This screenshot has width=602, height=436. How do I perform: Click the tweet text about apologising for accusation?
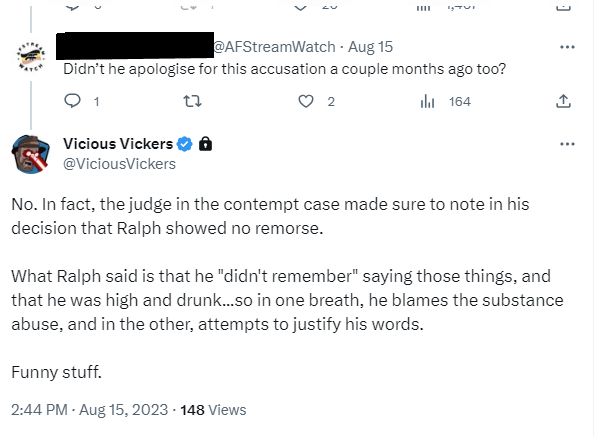(284, 69)
